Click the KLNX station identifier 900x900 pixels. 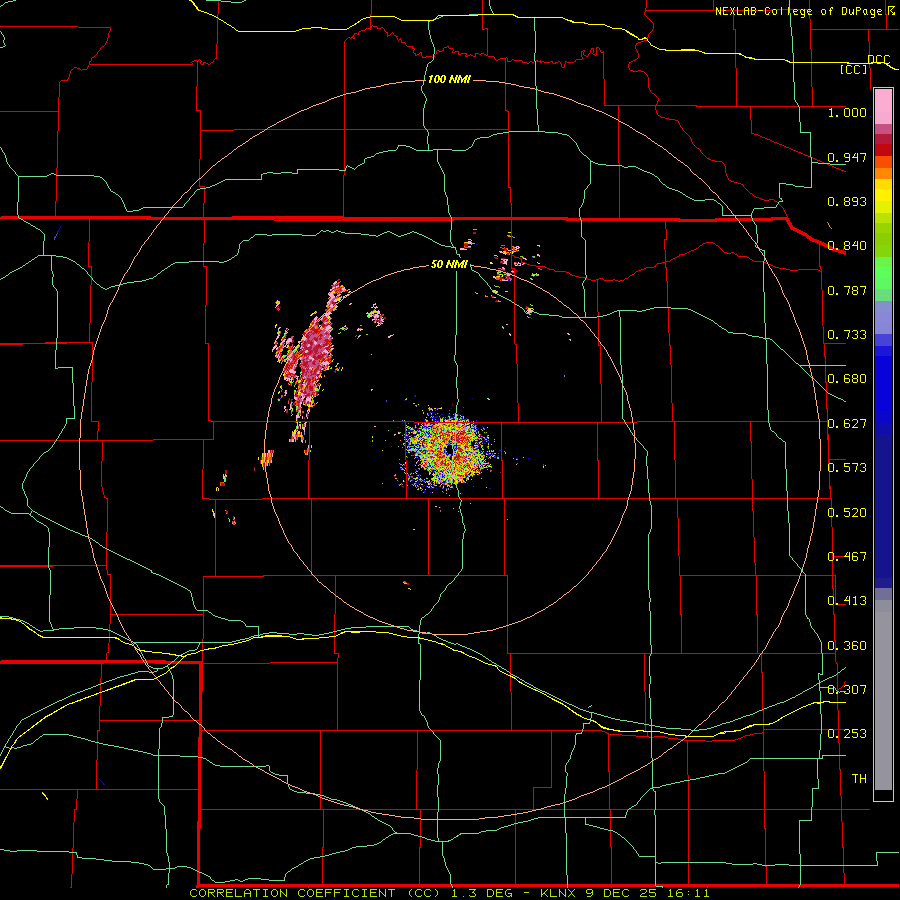point(560,893)
